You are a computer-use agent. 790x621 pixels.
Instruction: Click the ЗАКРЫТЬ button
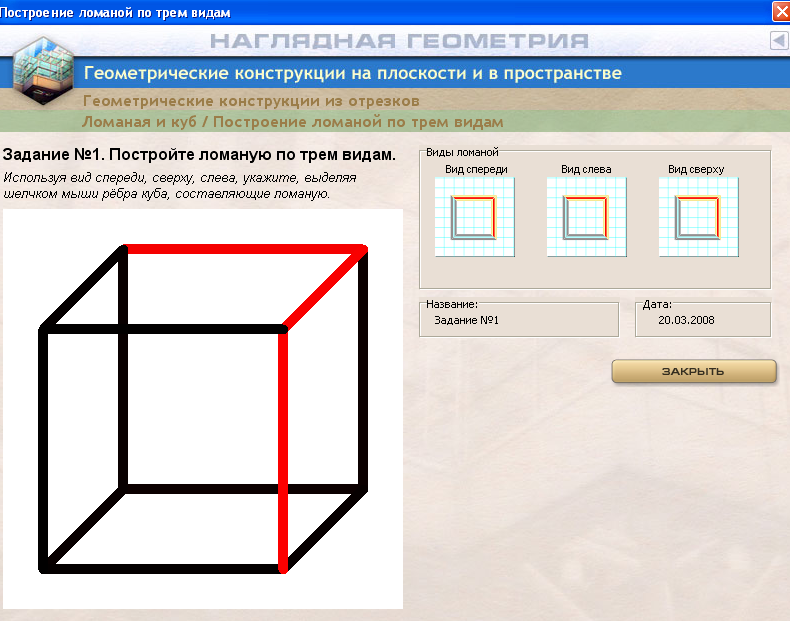pos(694,371)
